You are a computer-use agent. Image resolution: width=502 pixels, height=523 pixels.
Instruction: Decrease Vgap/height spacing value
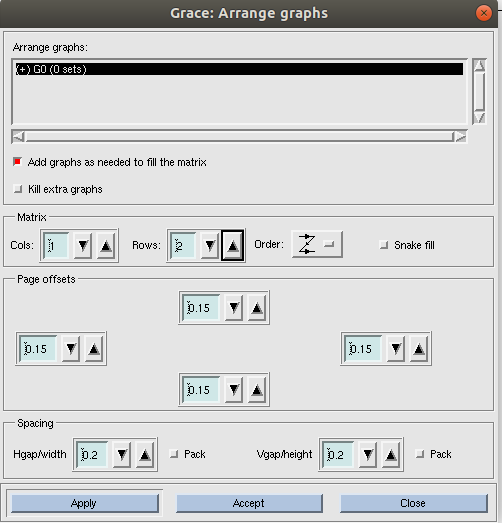(368, 454)
